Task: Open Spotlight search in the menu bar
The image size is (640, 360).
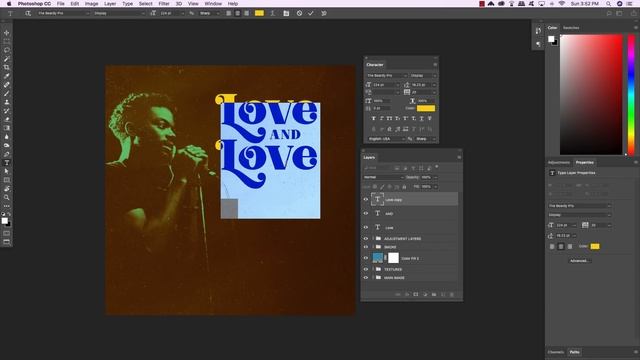Action: pos(608,4)
